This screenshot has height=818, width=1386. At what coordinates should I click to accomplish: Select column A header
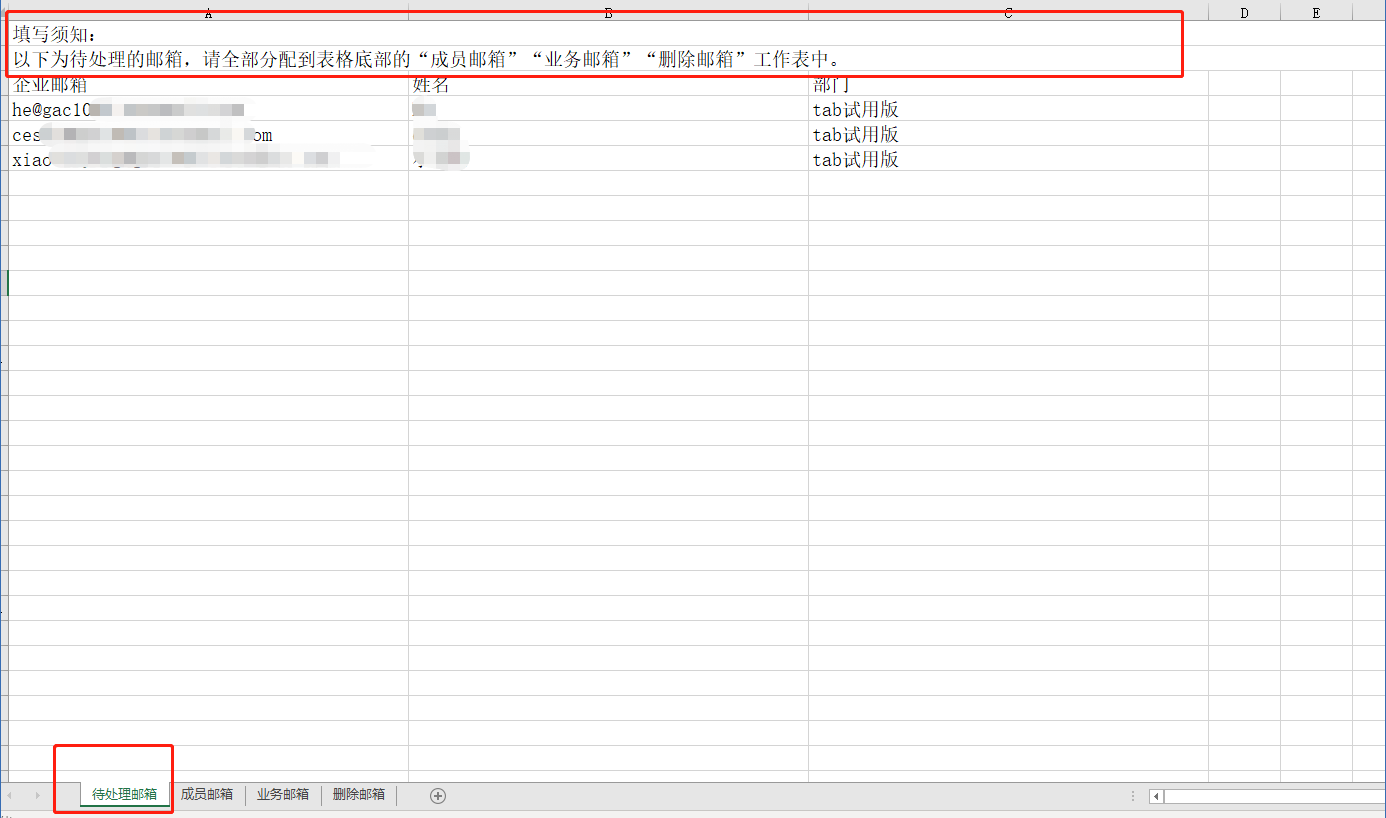(x=208, y=13)
